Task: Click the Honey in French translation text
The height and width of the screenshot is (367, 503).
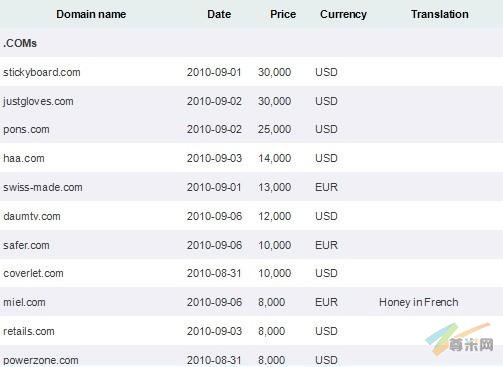Action: click(419, 302)
